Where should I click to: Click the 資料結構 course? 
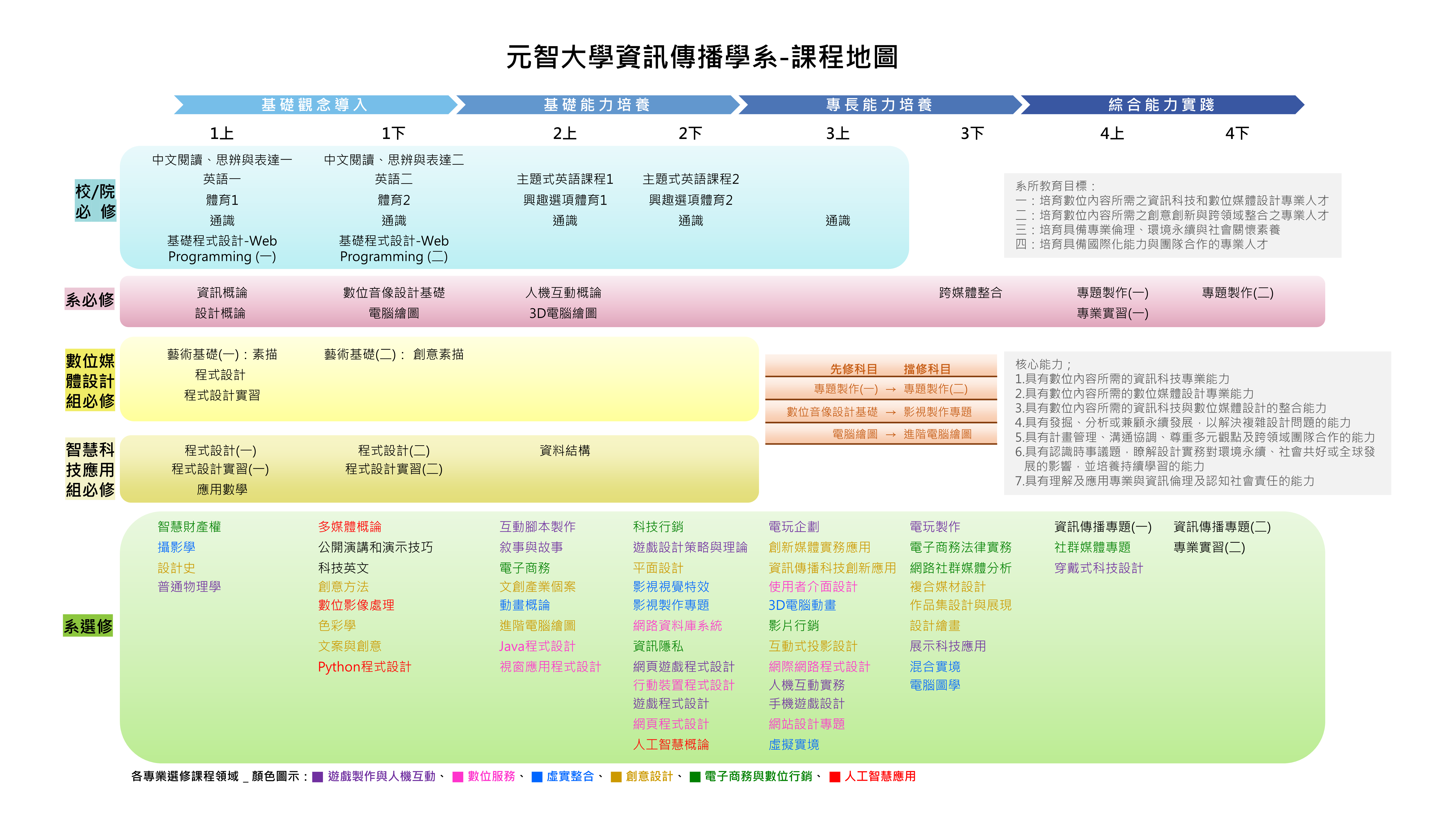565,450
